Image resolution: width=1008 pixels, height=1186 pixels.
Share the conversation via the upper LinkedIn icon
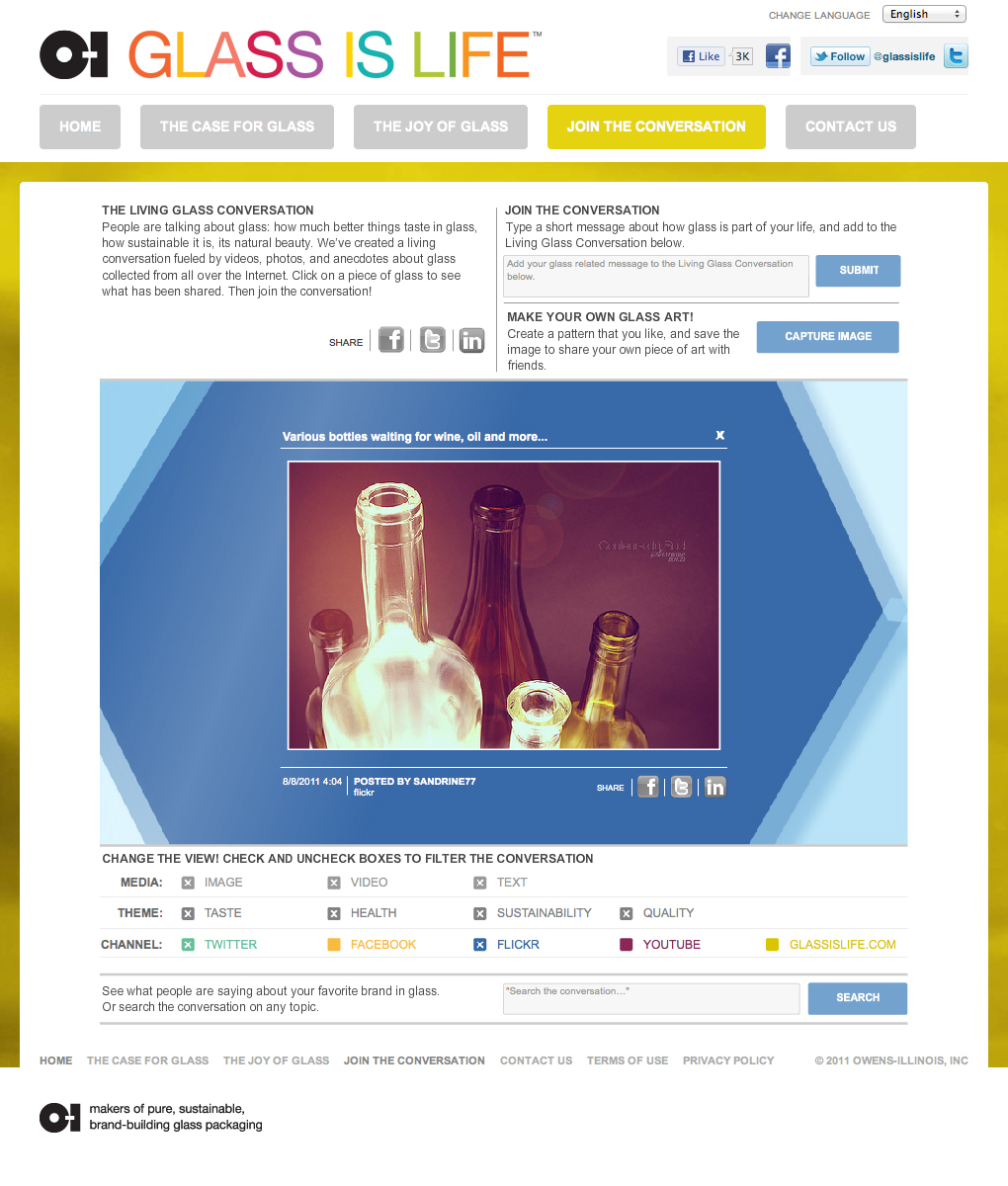(x=472, y=341)
